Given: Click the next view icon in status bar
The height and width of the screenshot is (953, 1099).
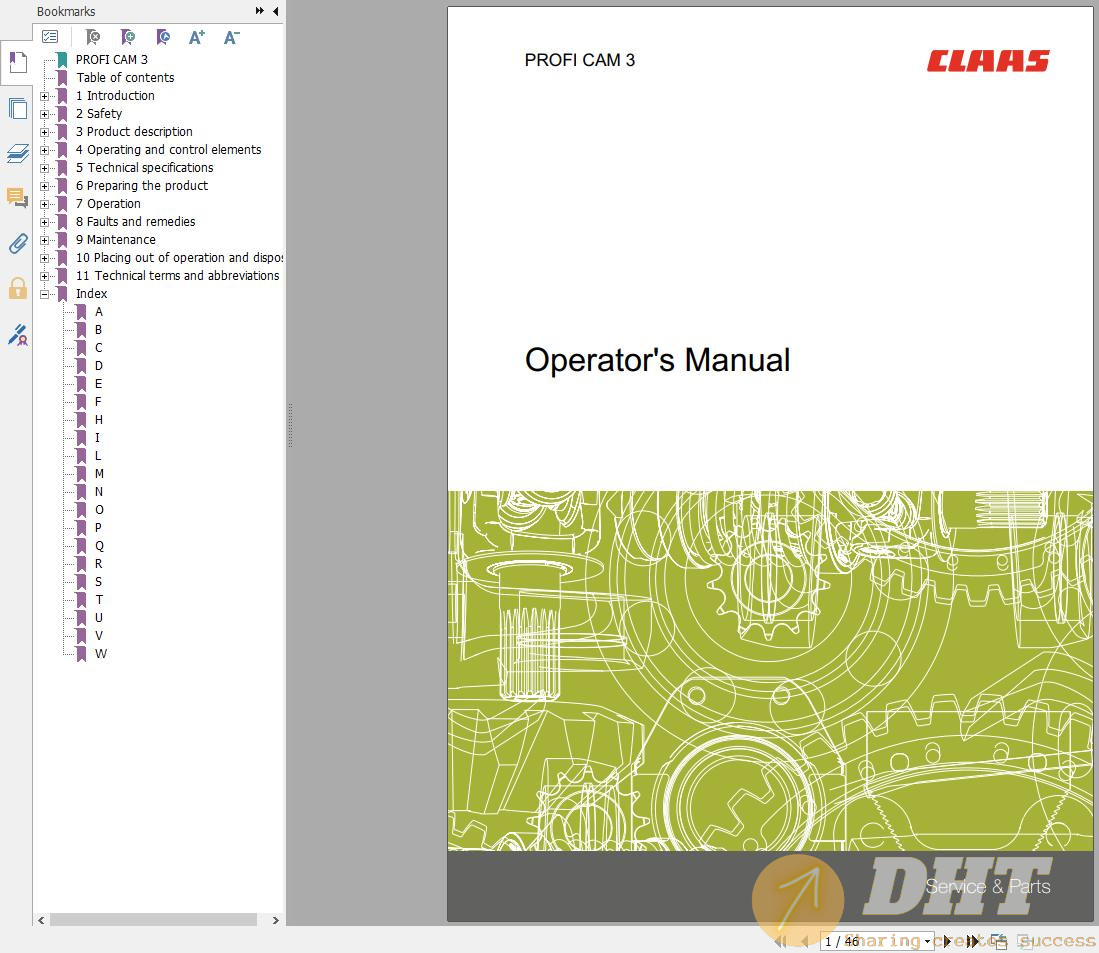Looking at the screenshot, I should pyautogui.click(x=1024, y=941).
